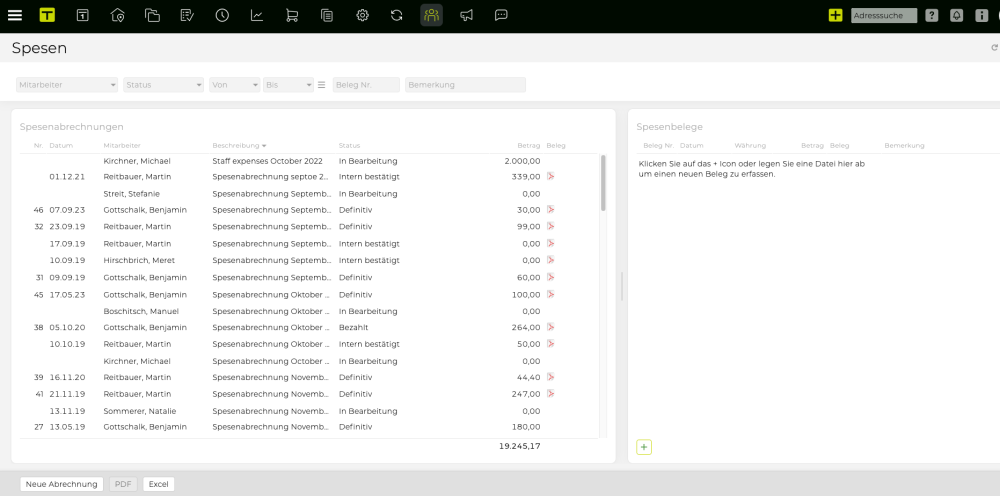Click the date 17.05.23 cell

67,295
